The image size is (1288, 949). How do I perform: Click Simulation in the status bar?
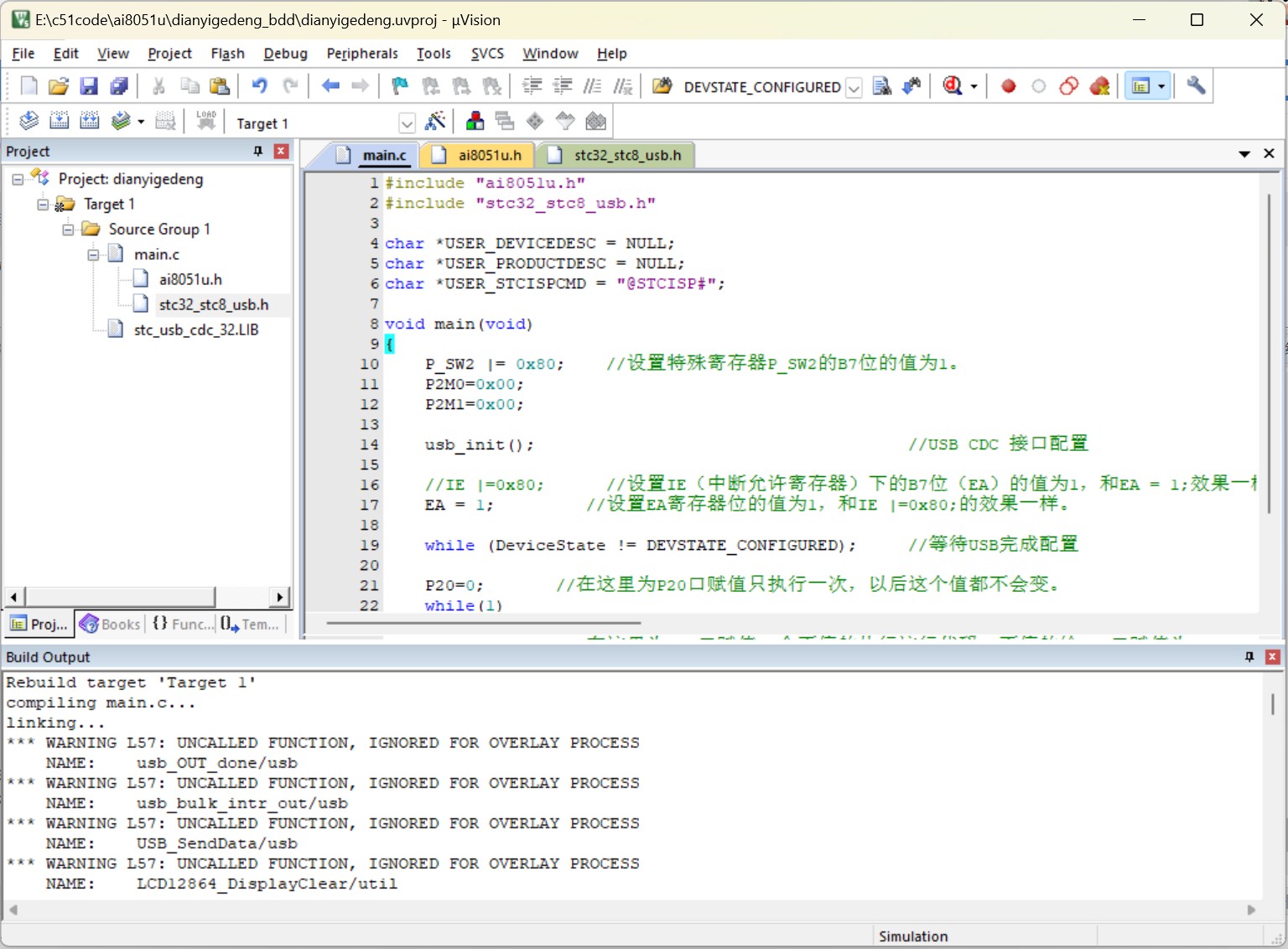[913, 936]
